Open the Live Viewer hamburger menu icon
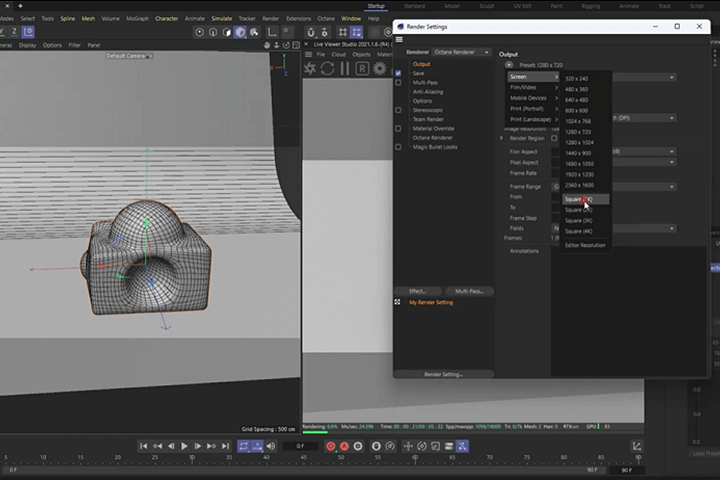This screenshot has height=480, width=720. 309,54
